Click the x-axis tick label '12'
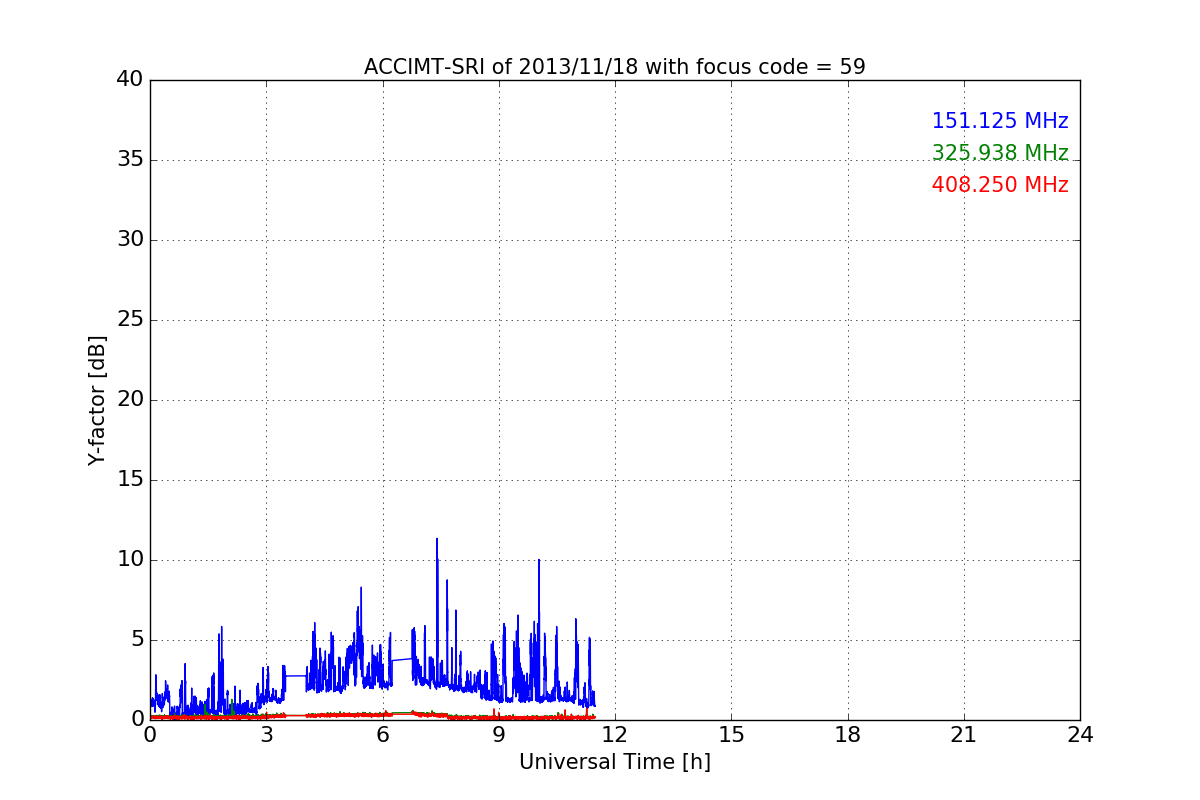Viewport: 1200px width, 800px height. 615,735
